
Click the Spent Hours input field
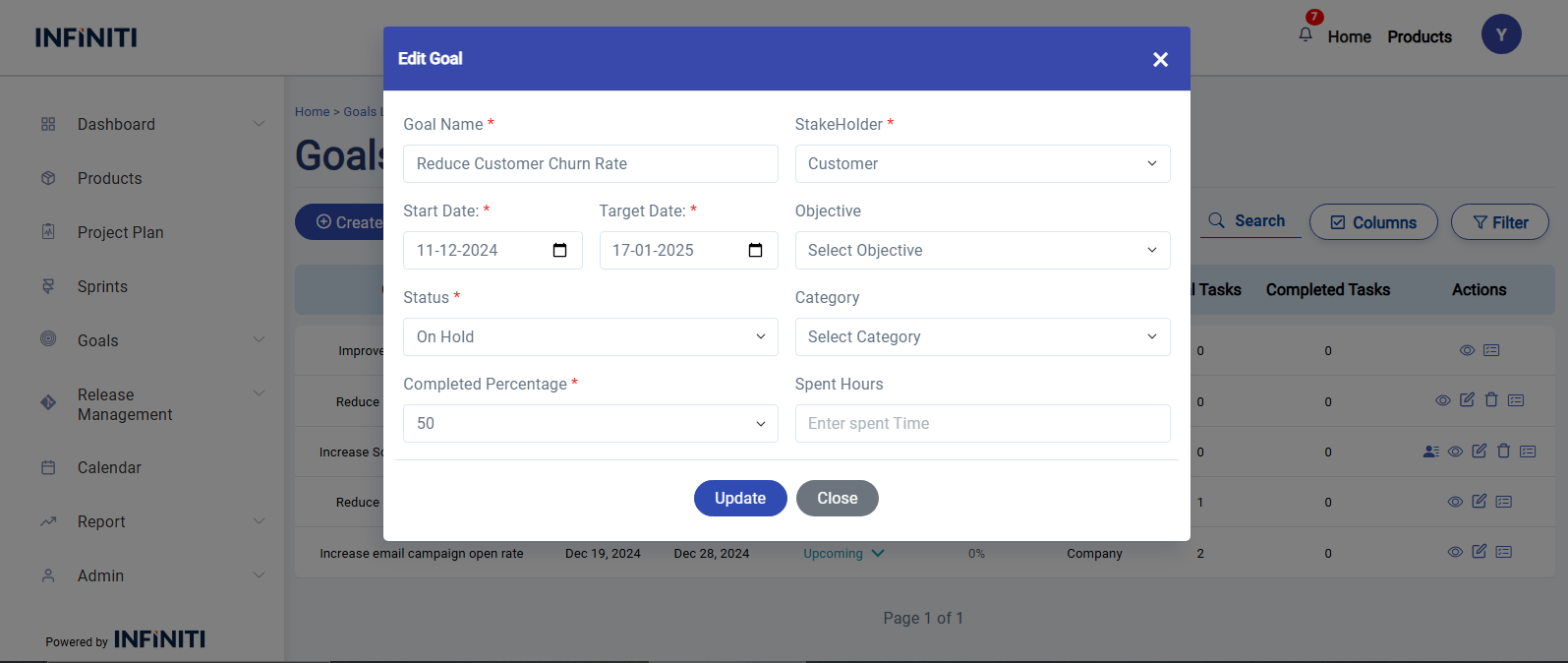coord(981,424)
